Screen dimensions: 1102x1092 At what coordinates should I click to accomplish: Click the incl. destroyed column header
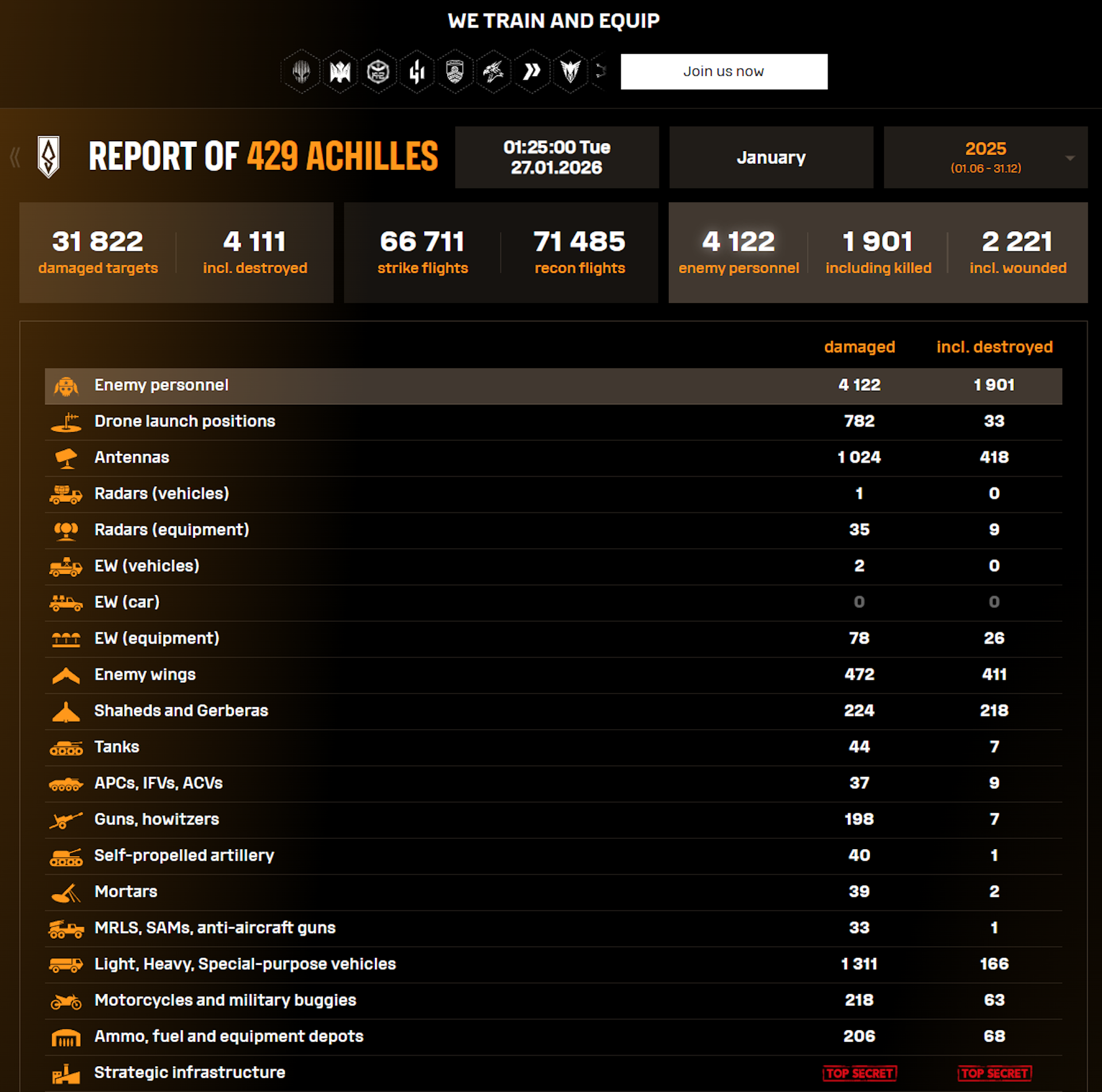click(x=994, y=347)
